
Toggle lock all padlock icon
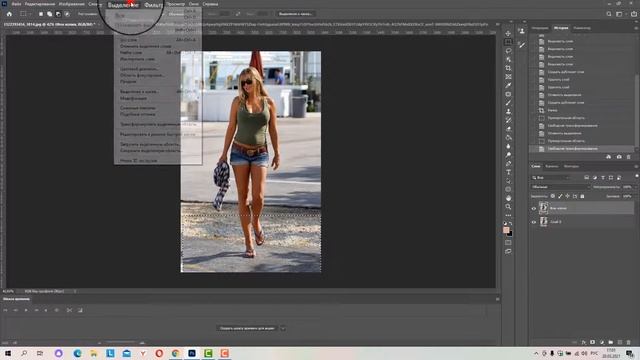pyautogui.click(x=582, y=196)
